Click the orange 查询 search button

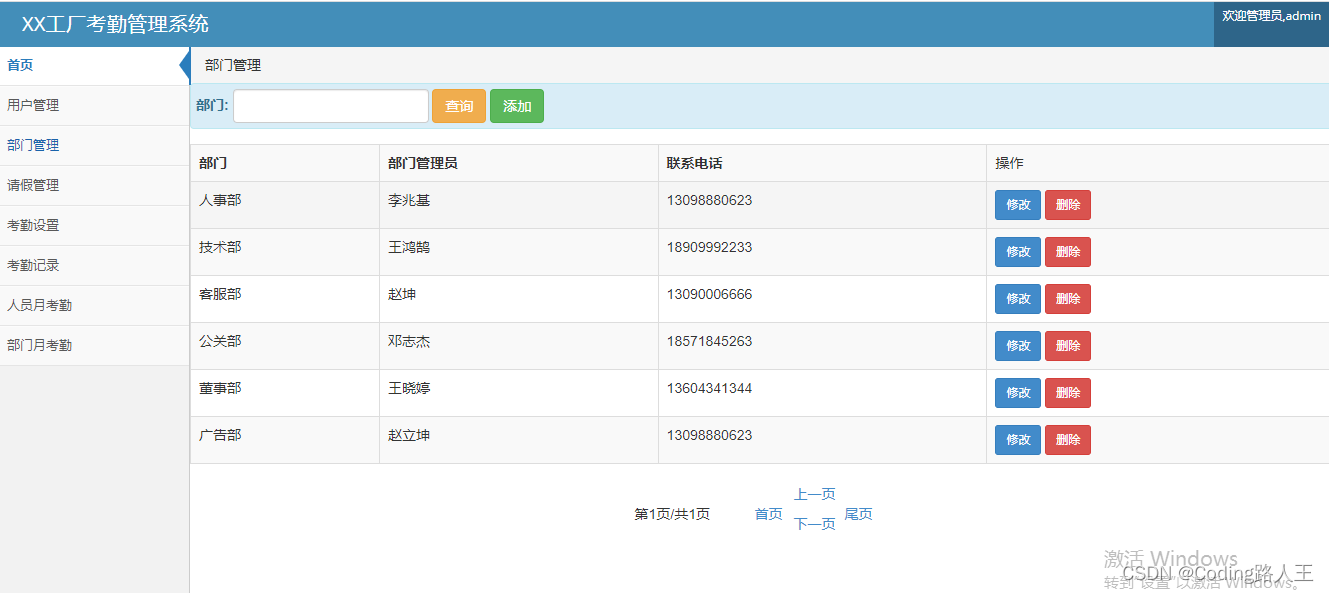[458, 105]
